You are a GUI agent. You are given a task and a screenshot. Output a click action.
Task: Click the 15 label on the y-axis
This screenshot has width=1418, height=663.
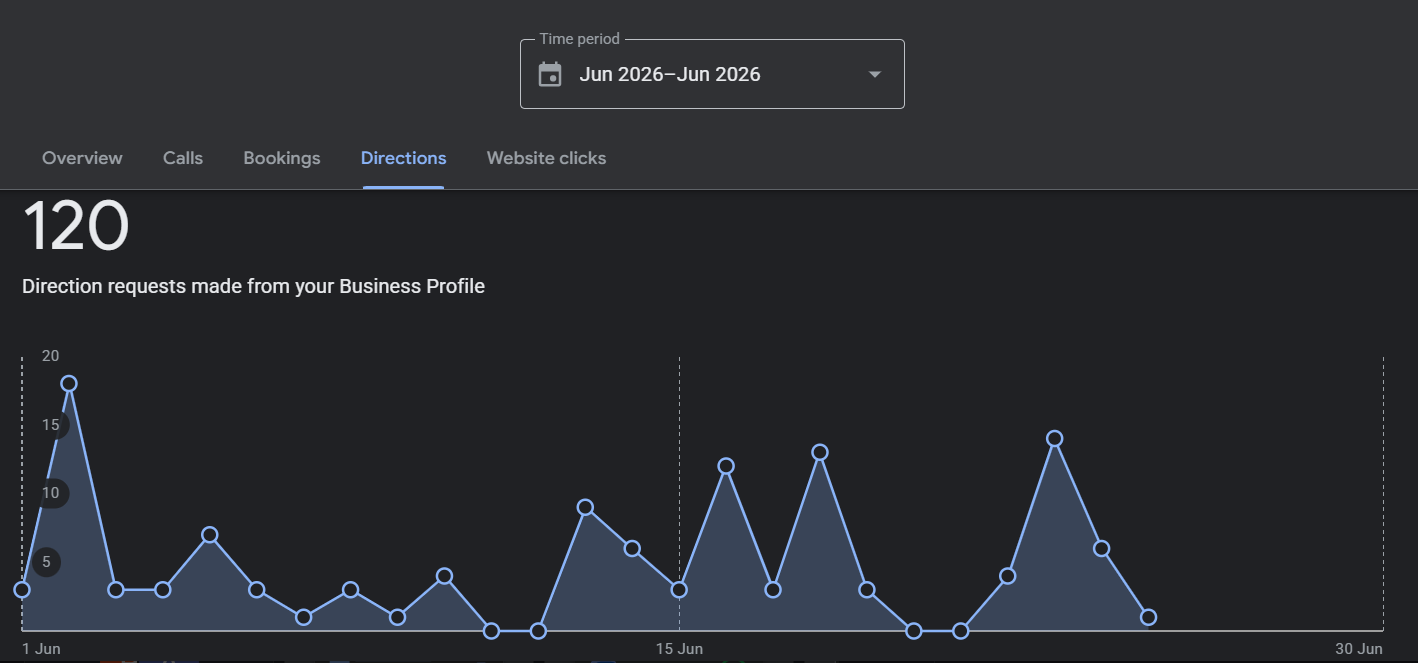(x=51, y=425)
